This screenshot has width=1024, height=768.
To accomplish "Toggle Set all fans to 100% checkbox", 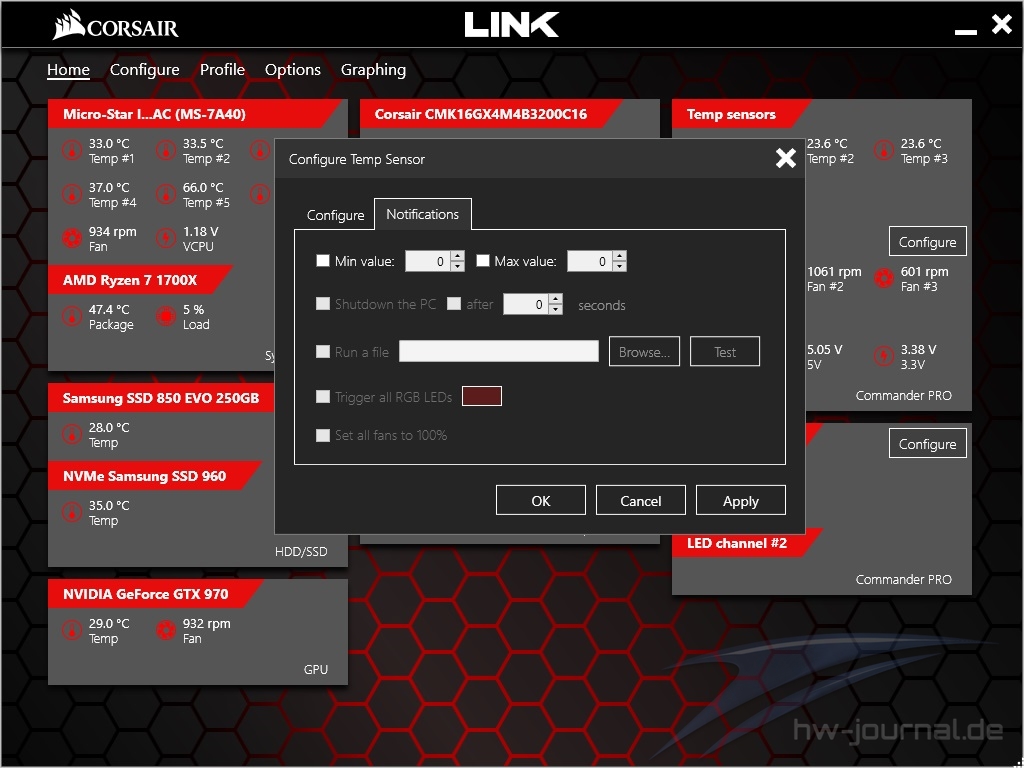I will pos(323,435).
